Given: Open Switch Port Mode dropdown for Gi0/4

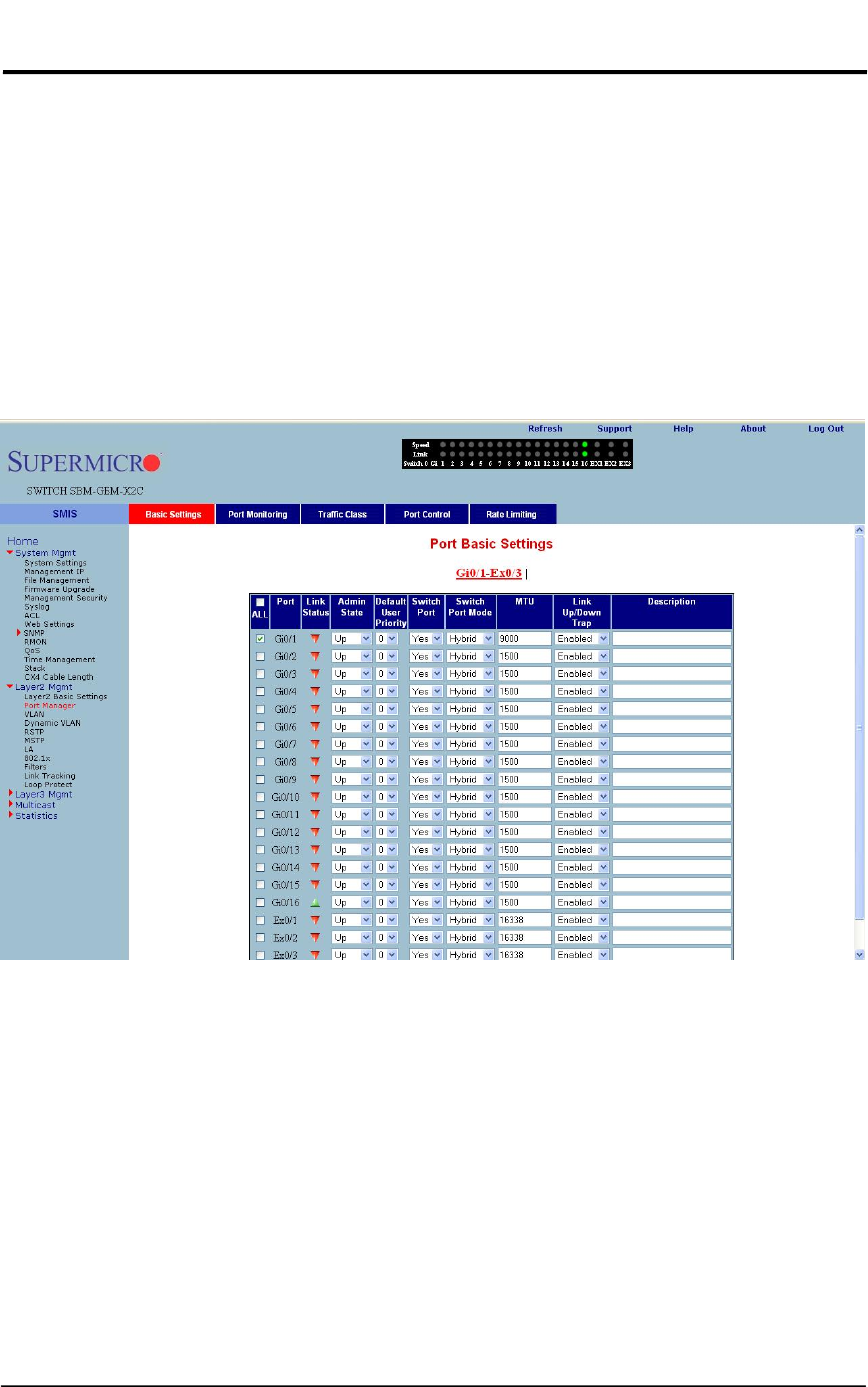Looking at the screenshot, I should 470,692.
